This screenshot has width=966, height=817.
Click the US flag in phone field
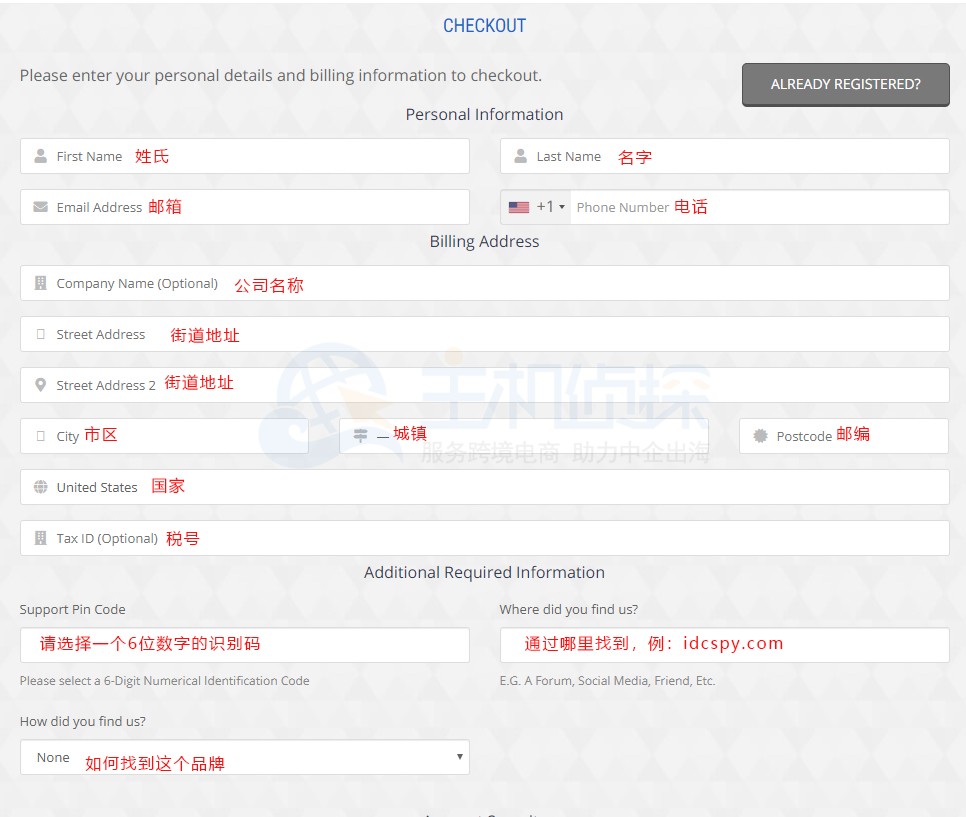pos(518,207)
